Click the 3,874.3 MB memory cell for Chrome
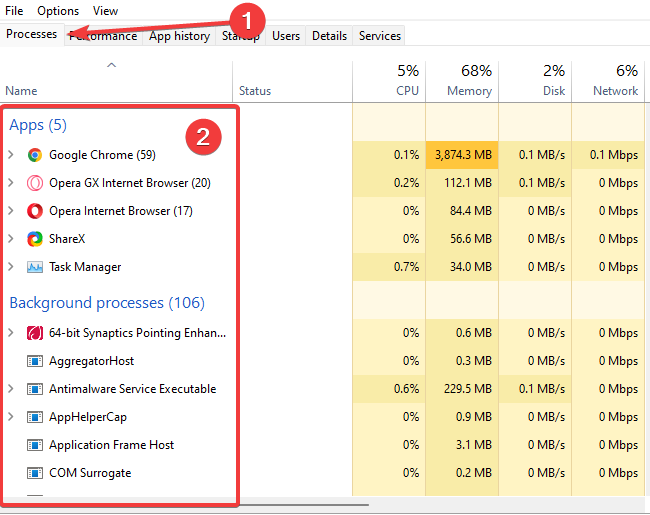 pyautogui.click(x=463, y=155)
